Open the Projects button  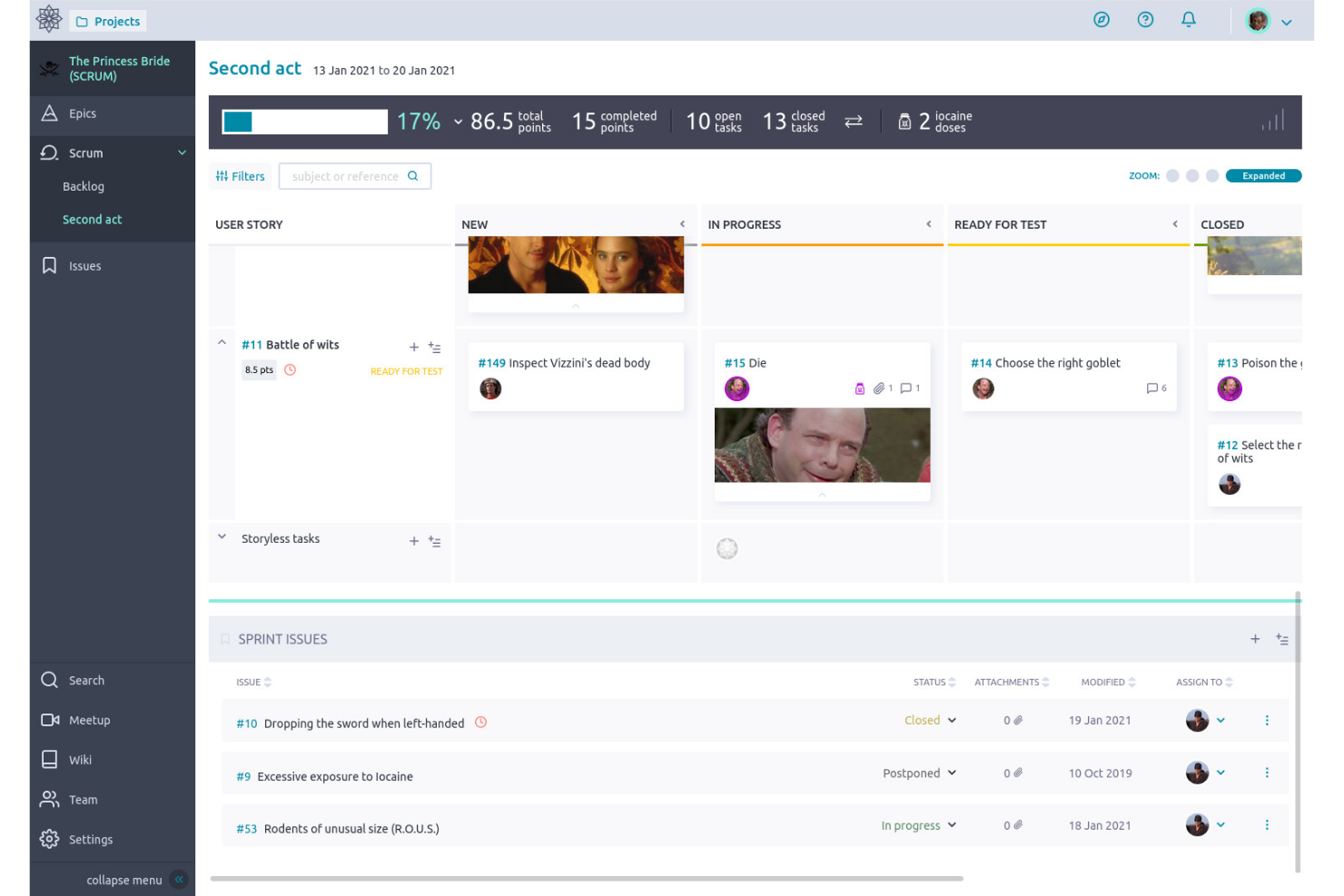(108, 21)
